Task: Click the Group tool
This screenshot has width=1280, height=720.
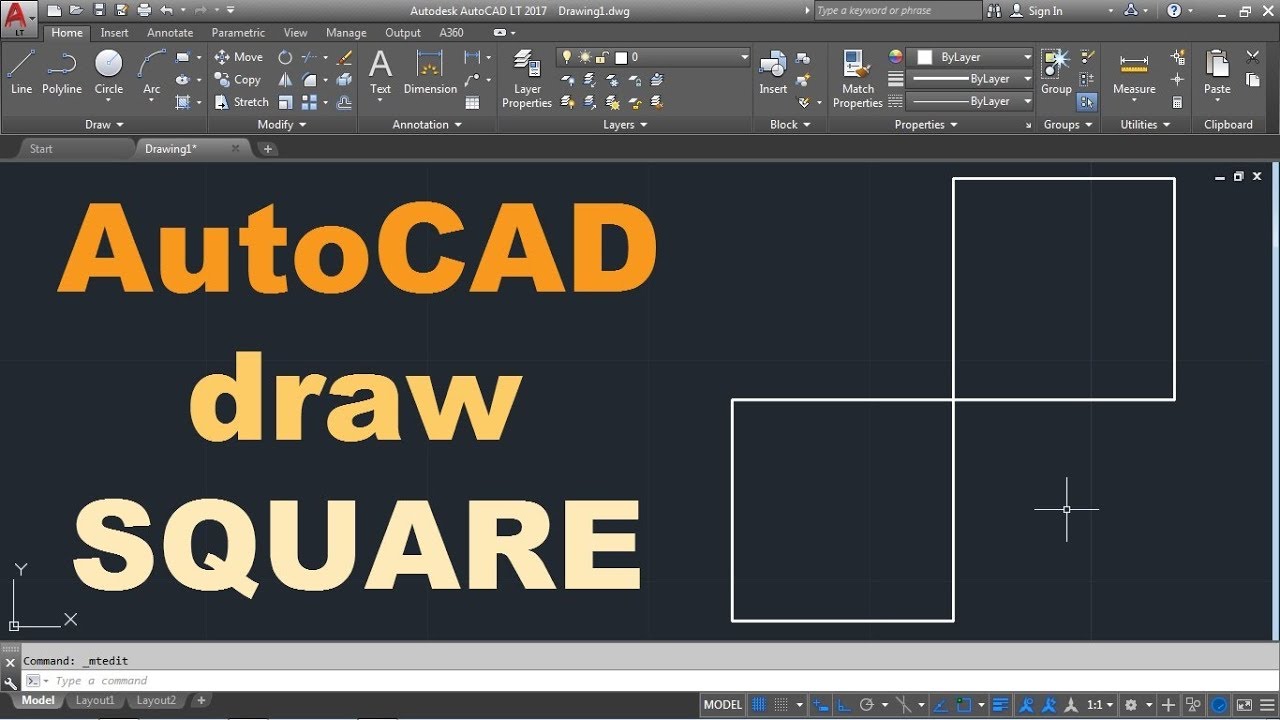Action: click(1056, 72)
